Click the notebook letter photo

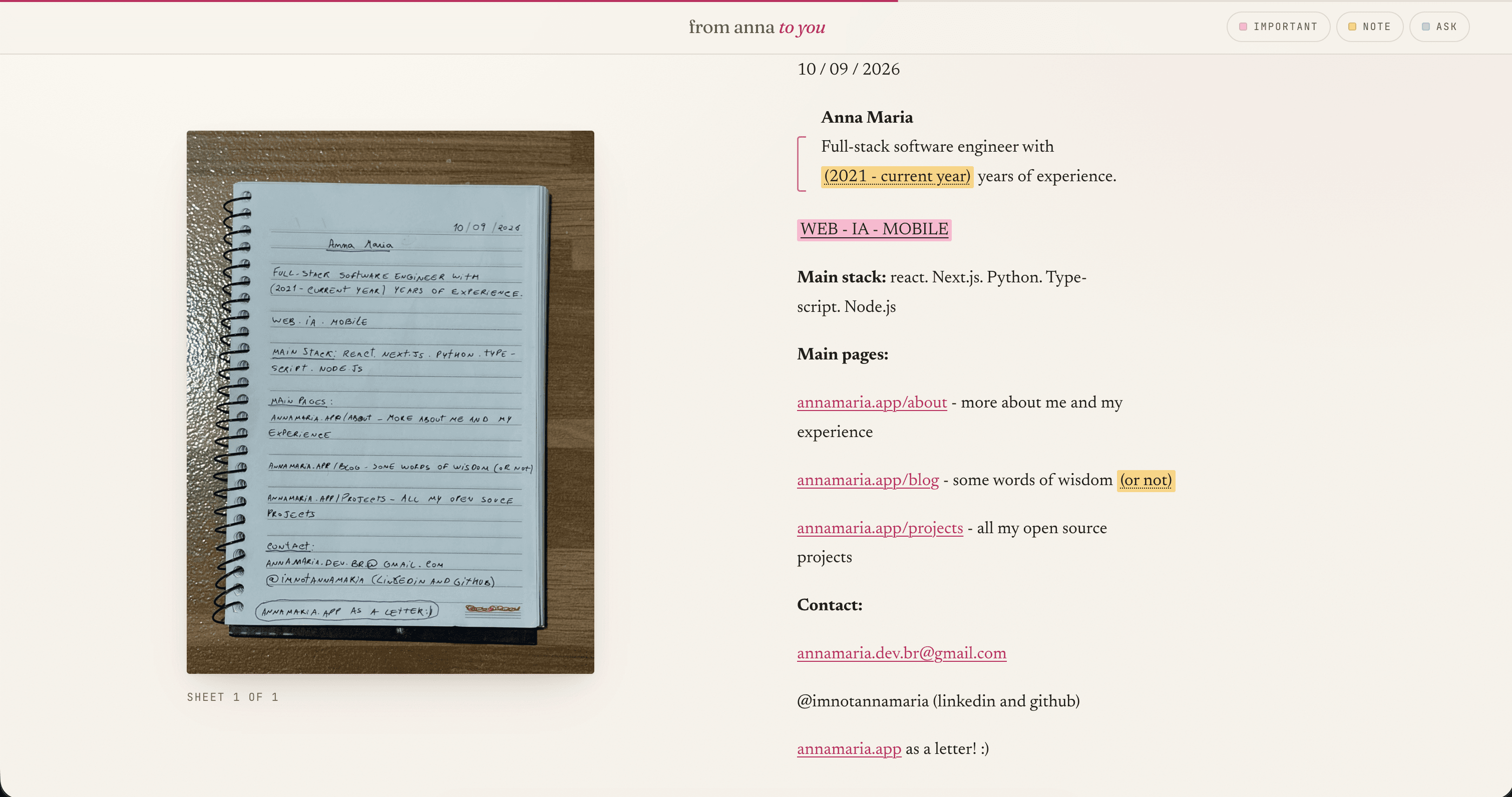(391, 402)
